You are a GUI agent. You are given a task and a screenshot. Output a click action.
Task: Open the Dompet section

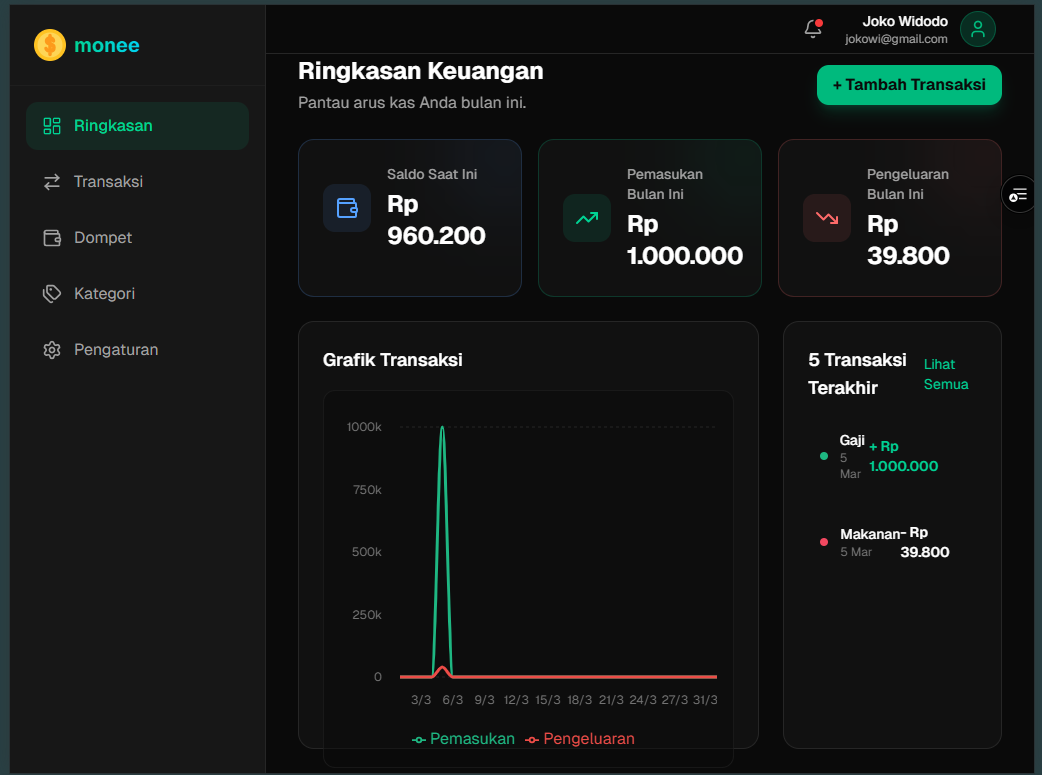click(103, 238)
